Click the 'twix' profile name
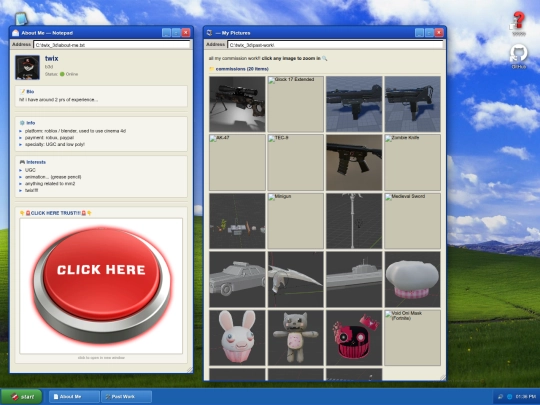Viewport: 540px width, 405px height. point(52,59)
